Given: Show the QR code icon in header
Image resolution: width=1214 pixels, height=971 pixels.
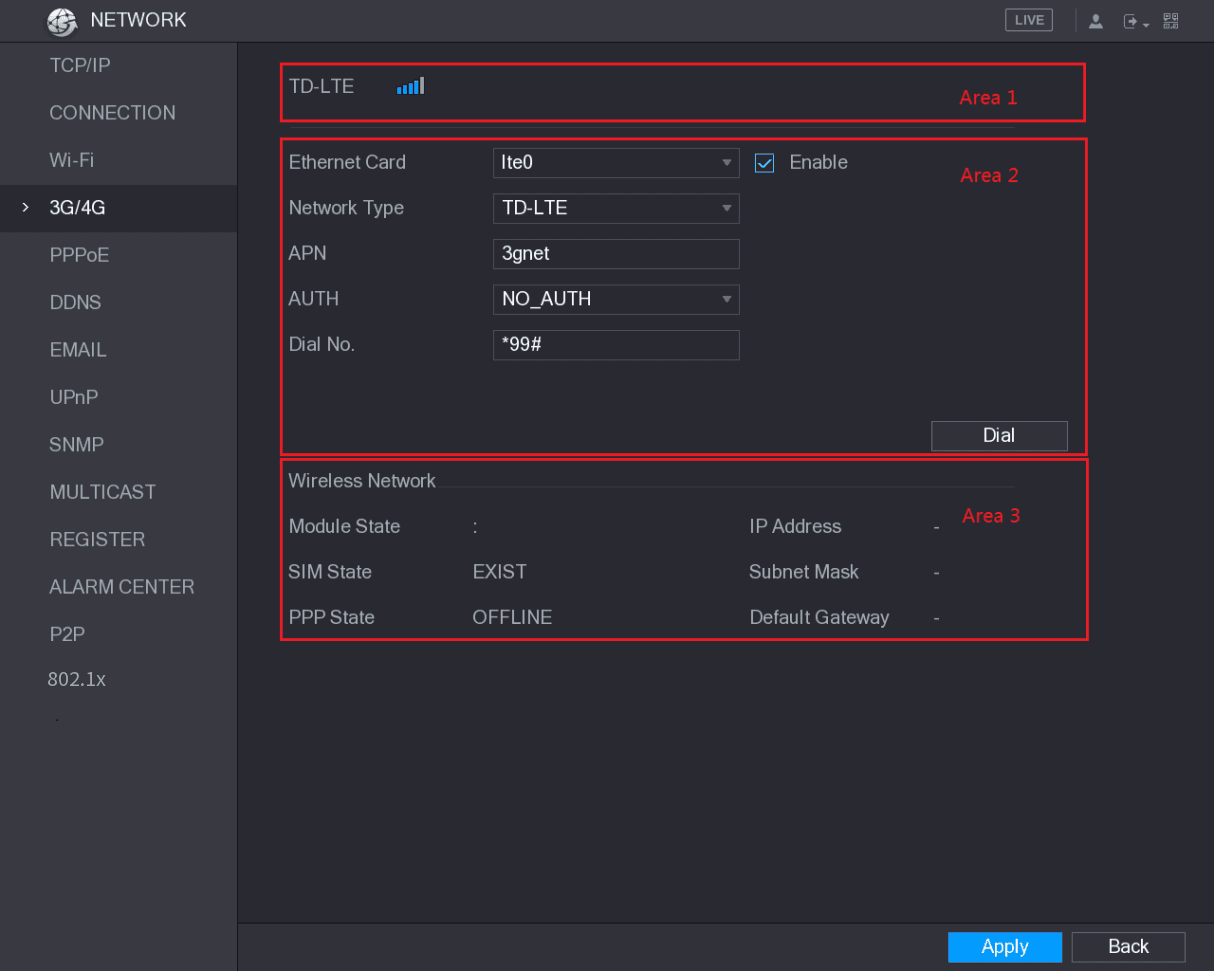Looking at the screenshot, I should click(x=1170, y=21).
